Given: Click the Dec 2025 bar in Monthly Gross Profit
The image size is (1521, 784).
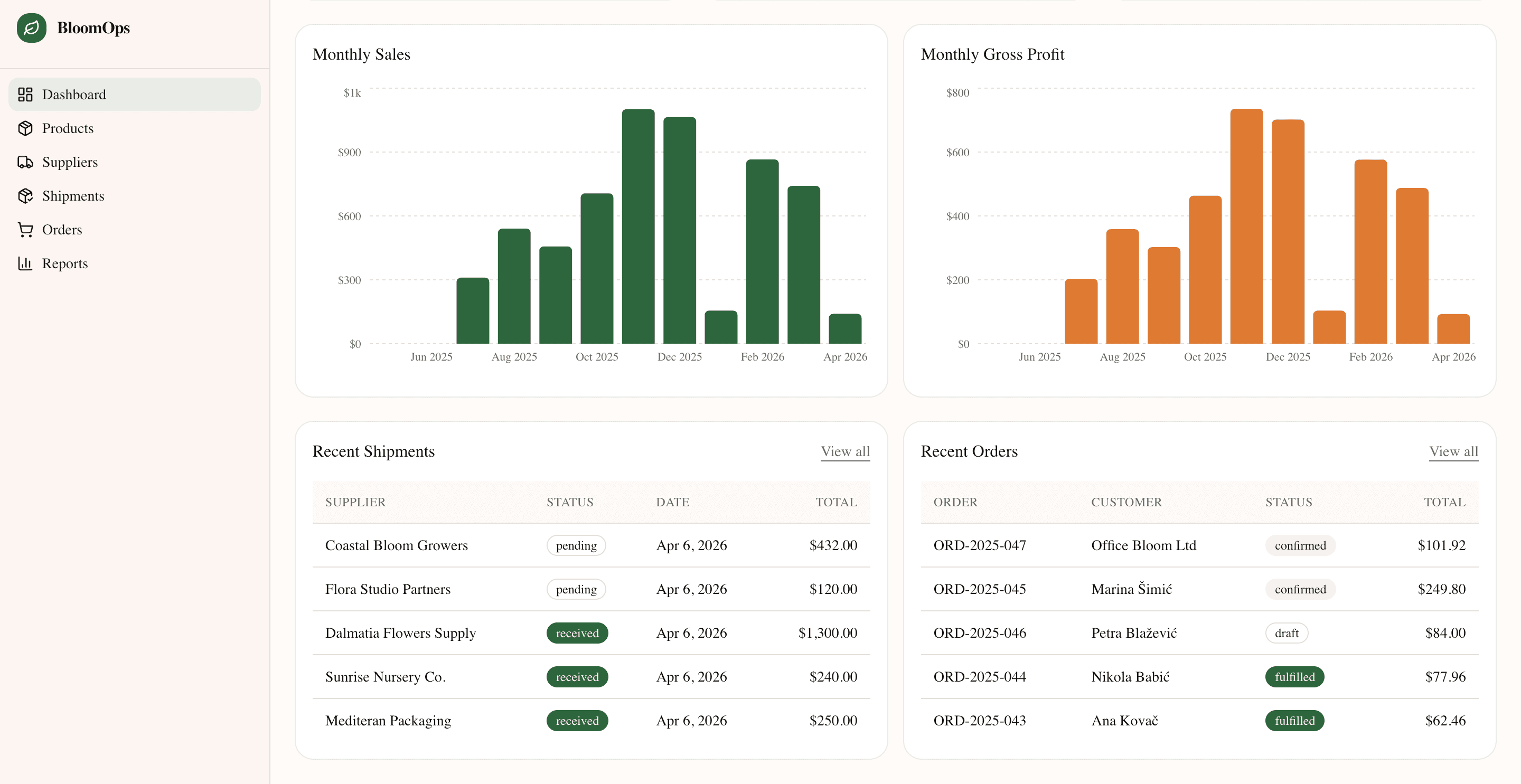Looking at the screenshot, I should [1289, 236].
